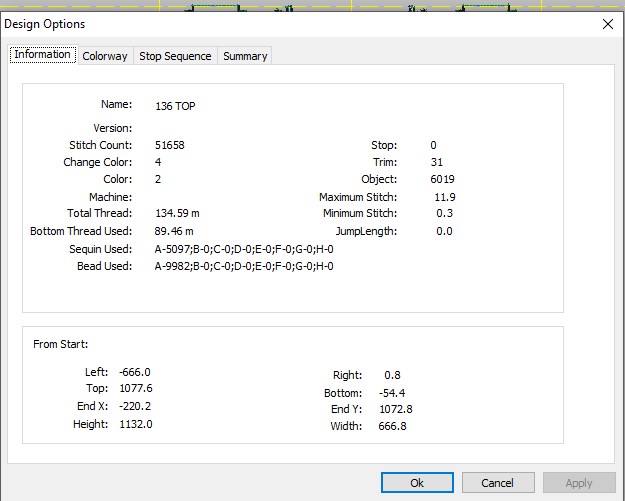Image resolution: width=625 pixels, height=501 pixels.
Task: Click the greyed Apply button
Action: click(579, 483)
